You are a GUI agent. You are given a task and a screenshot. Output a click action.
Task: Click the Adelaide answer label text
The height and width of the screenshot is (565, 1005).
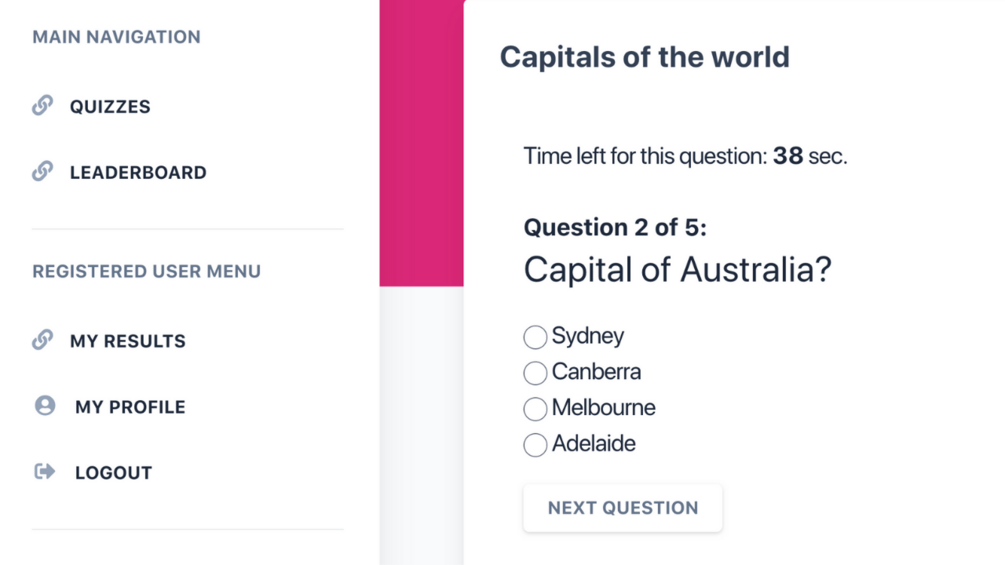[x=594, y=443]
